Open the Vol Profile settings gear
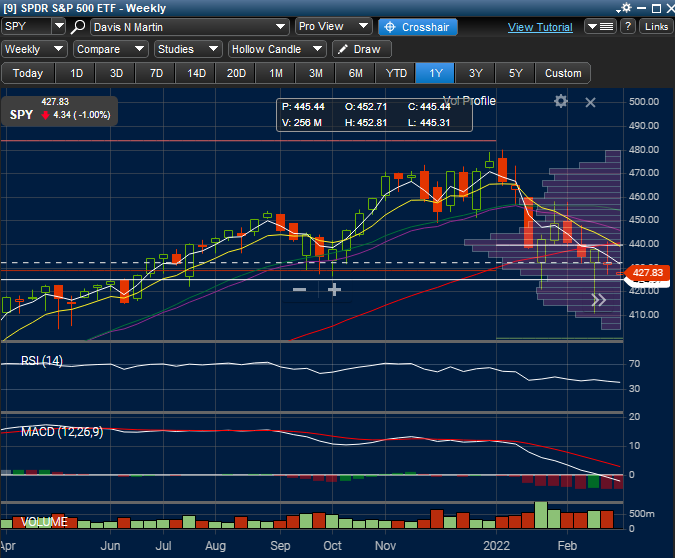Image resolution: width=675 pixels, height=558 pixels. [560, 102]
